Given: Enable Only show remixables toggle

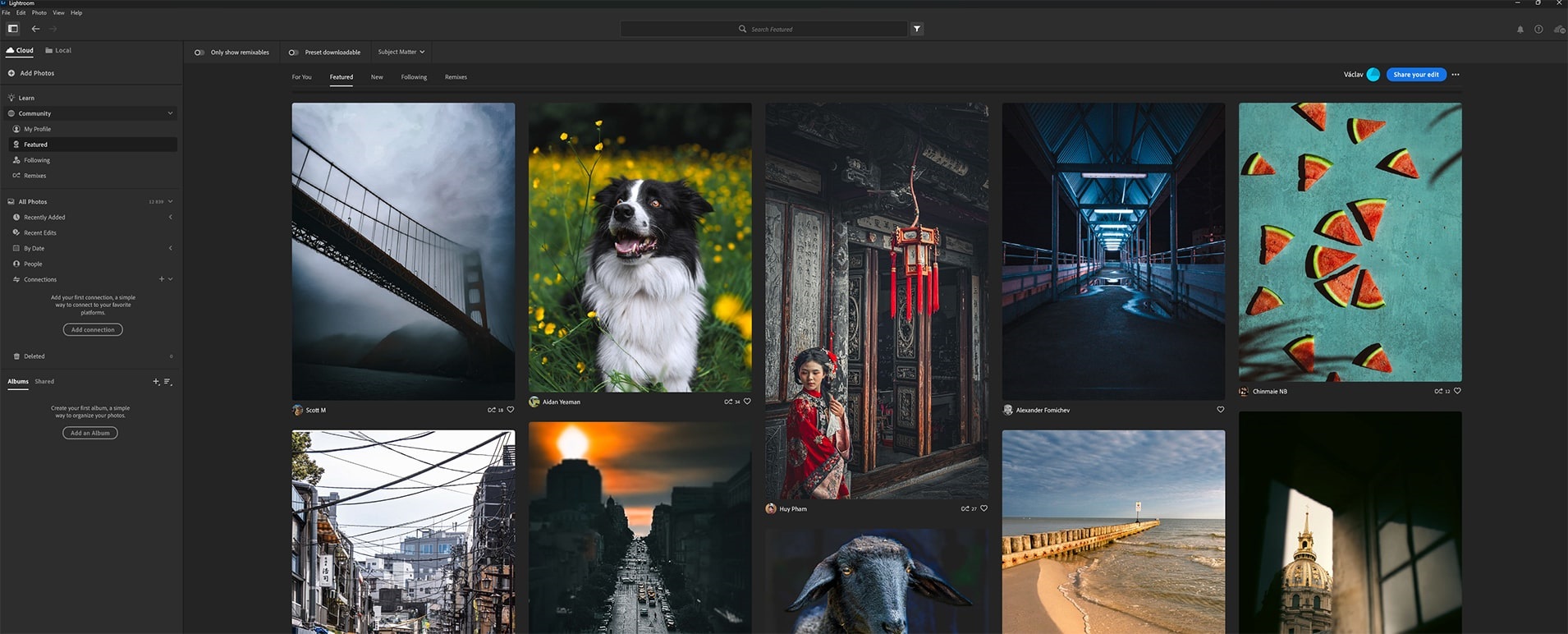Looking at the screenshot, I should click(x=199, y=53).
